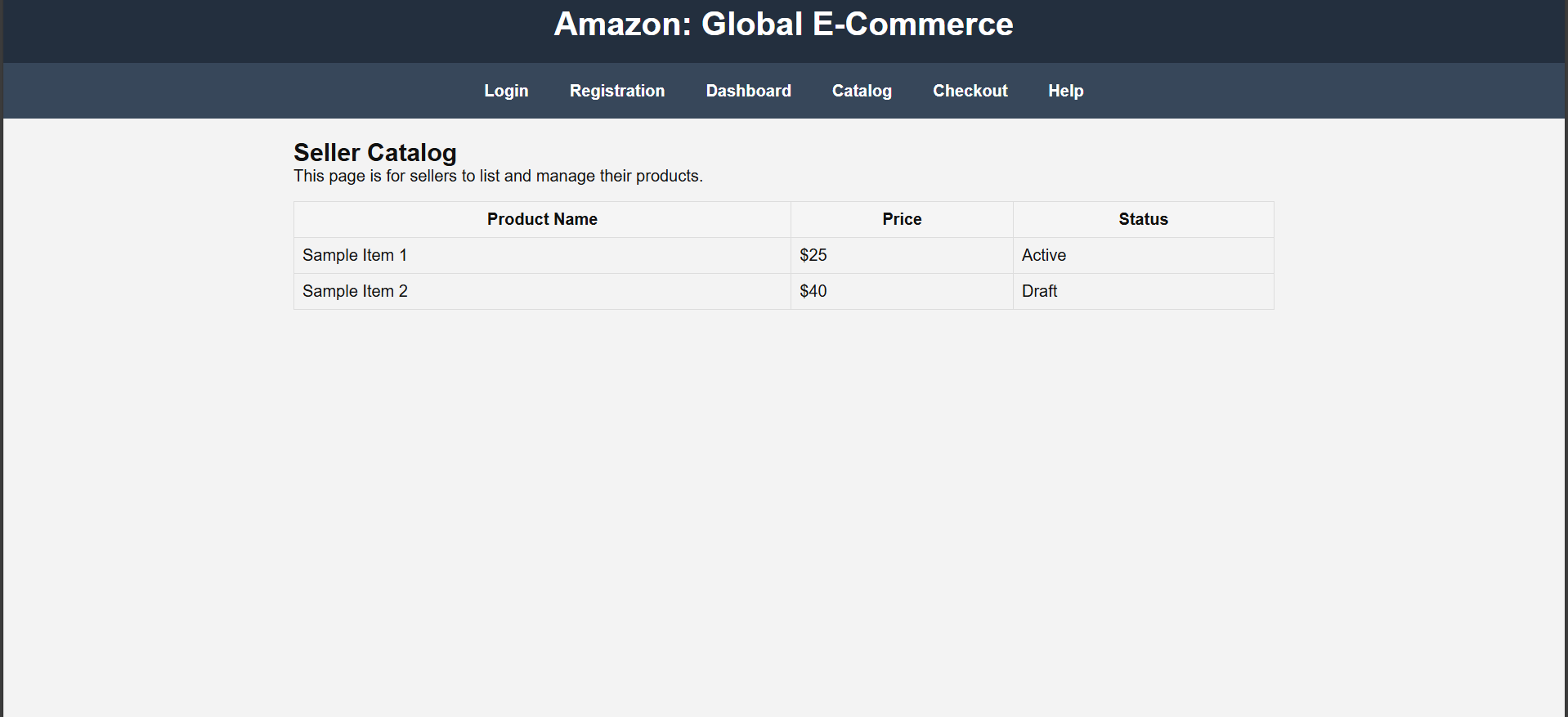Click the Price column header
Image resolution: width=1568 pixels, height=717 pixels.
[x=902, y=219]
